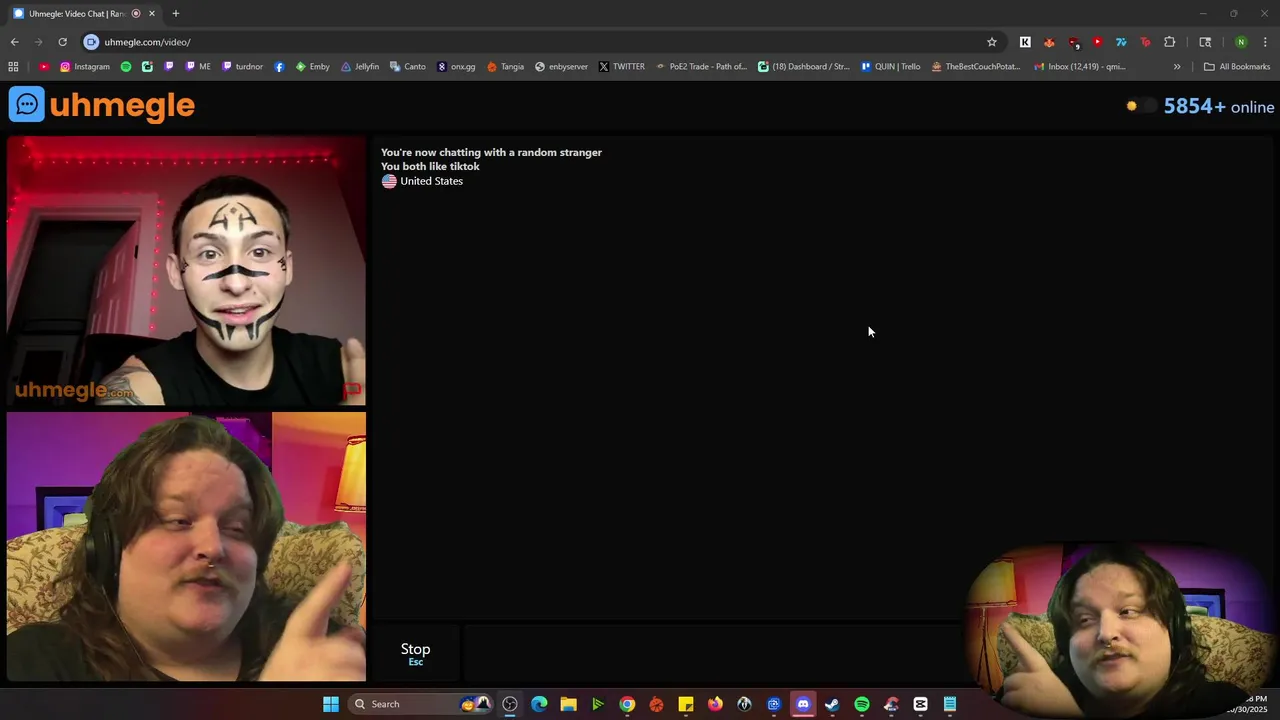Click the 7TV extension icon in toolbar
1280x720 pixels.
(x=1121, y=42)
